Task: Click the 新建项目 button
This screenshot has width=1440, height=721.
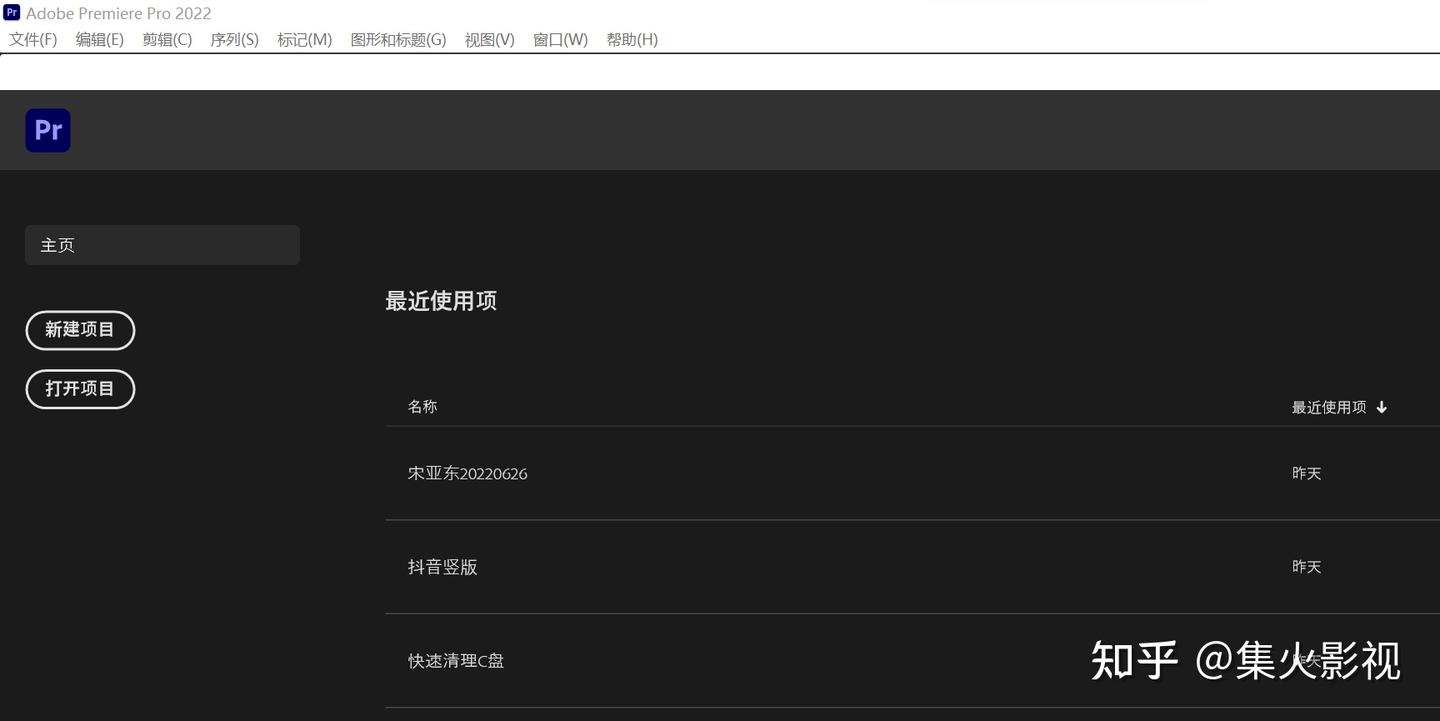Action: pyautogui.click(x=80, y=330)
